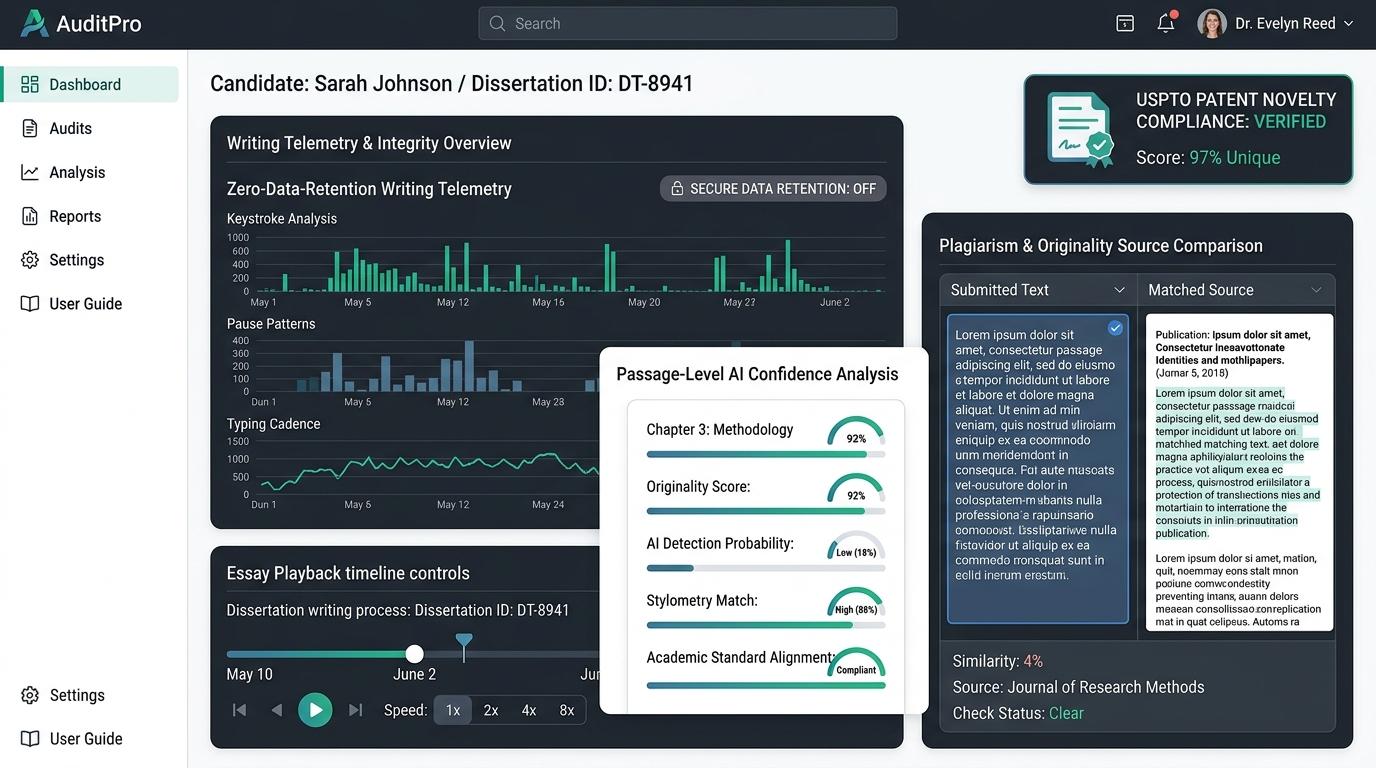The height and width of the screenshot is (768, 1376).
Task: Skip to end of playback
Action: point(355,710)
